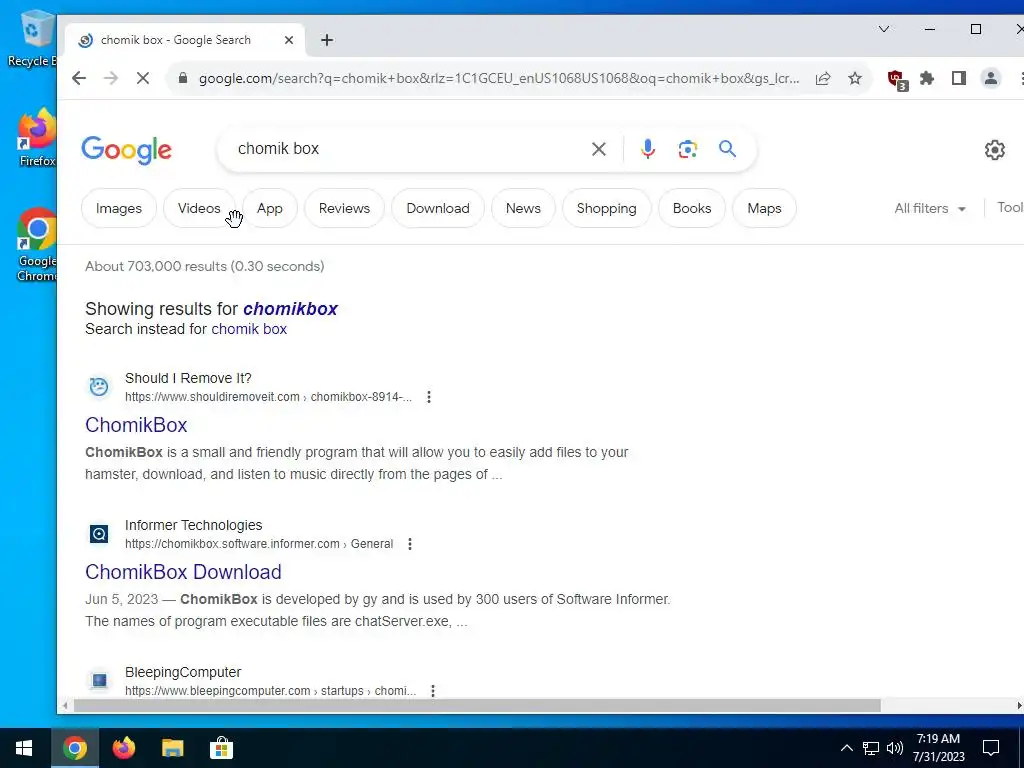Switch to Shopping results
The image size is (1024, 768).
[606, 208]
